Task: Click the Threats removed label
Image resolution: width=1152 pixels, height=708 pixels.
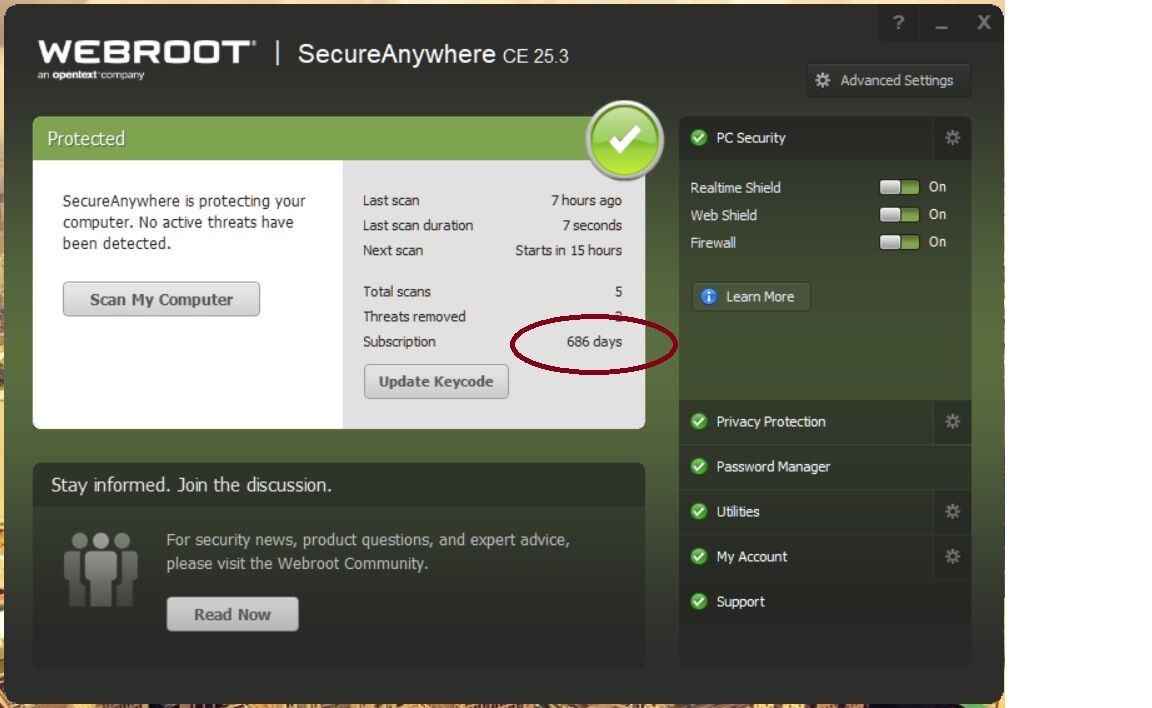Action: point(414,317)
